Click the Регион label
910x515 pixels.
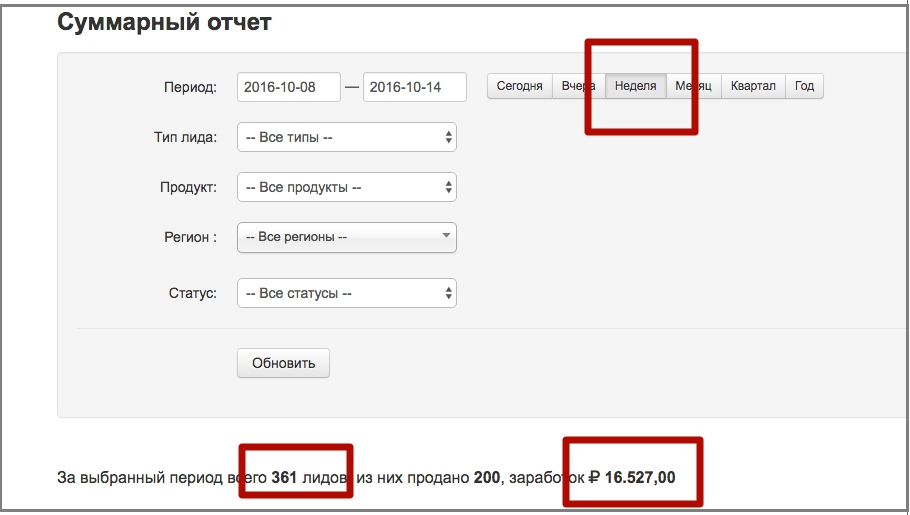(188, 237)
